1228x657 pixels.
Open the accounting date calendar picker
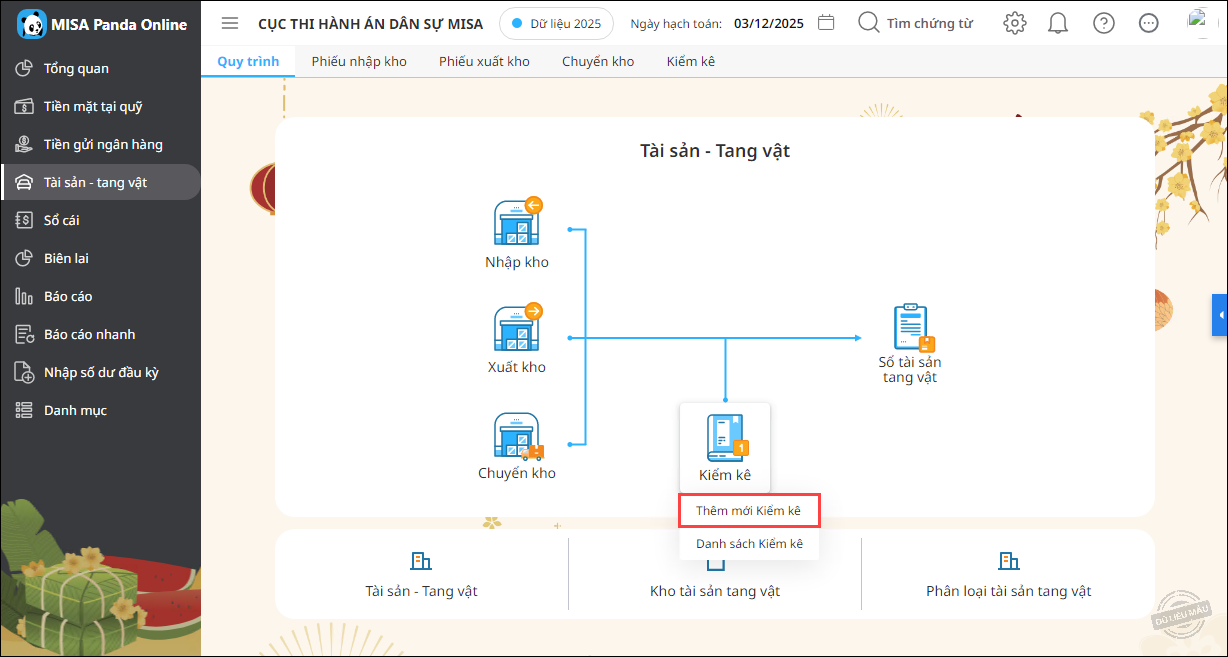click(826, 23)
